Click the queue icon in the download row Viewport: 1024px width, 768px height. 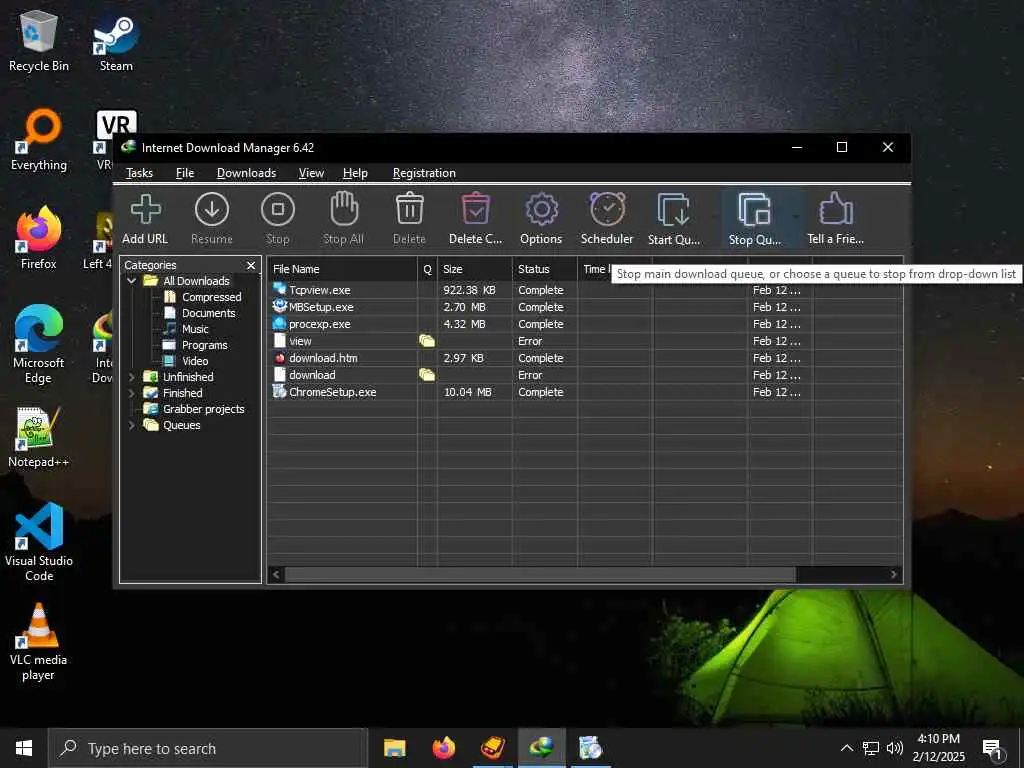[427, 375]
